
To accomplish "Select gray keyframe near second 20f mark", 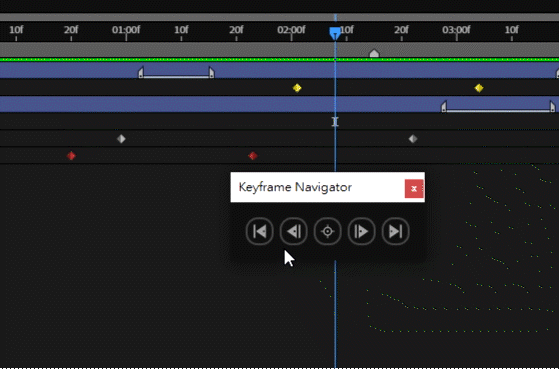I will coord(413,139).
